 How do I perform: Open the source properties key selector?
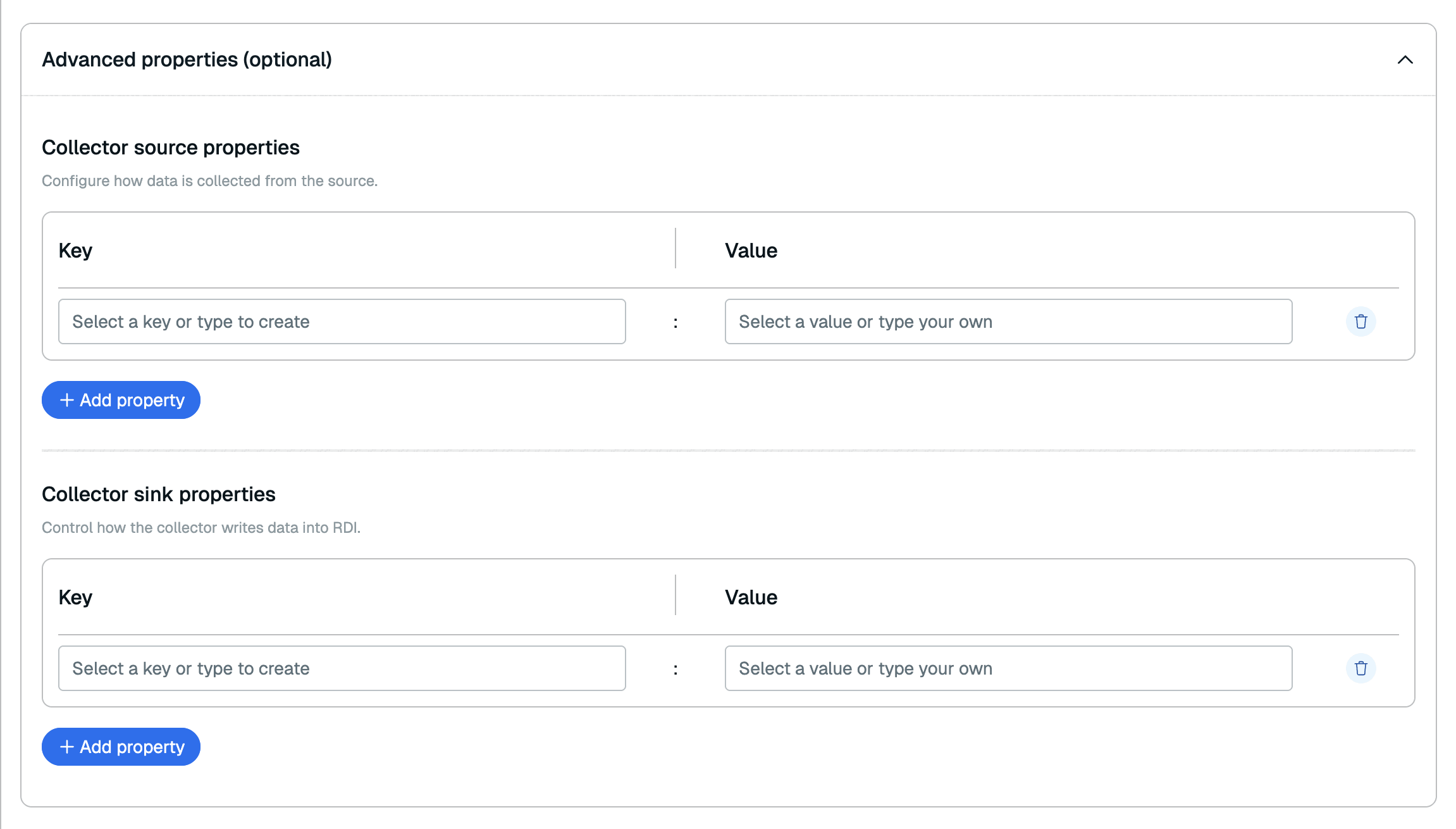pos(342,321)
